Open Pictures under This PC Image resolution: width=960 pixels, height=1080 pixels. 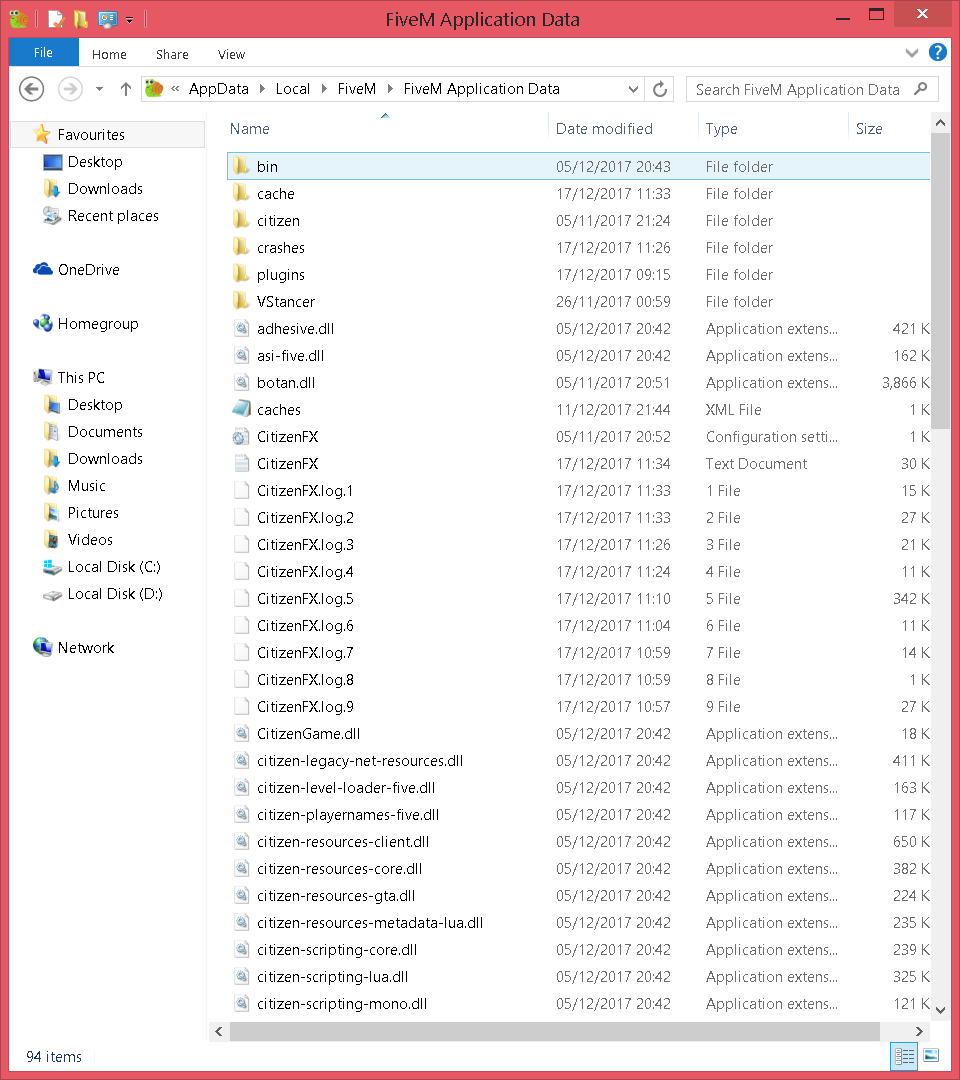click(81, 512)
